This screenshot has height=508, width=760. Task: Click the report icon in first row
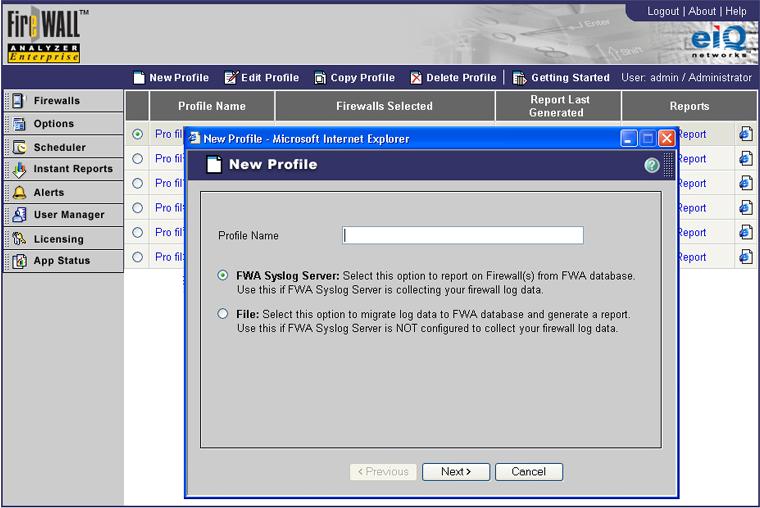(x=745, y=133)
